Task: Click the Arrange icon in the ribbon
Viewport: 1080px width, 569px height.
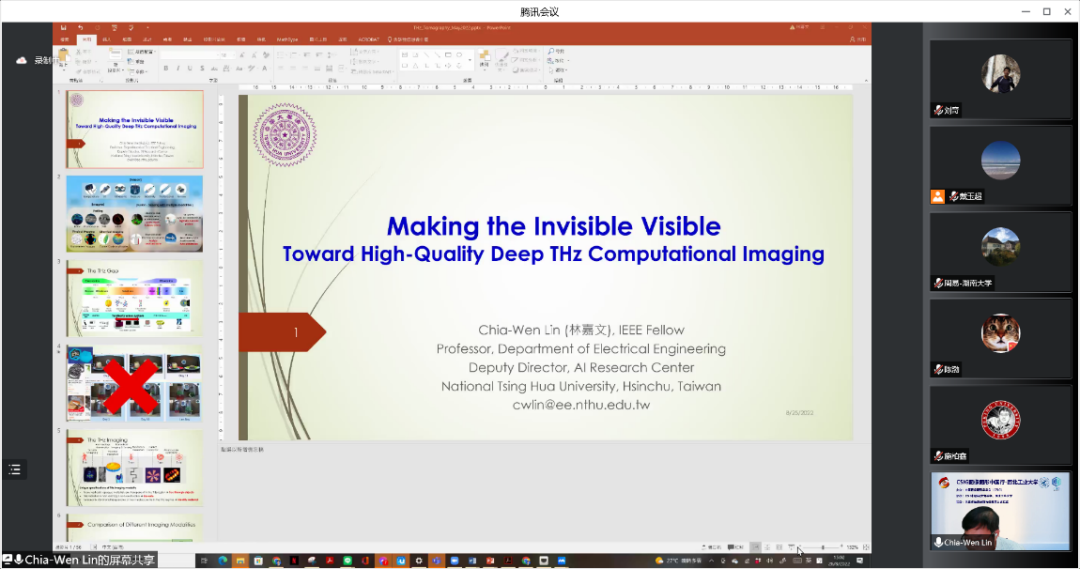Action: coord(484,57)
